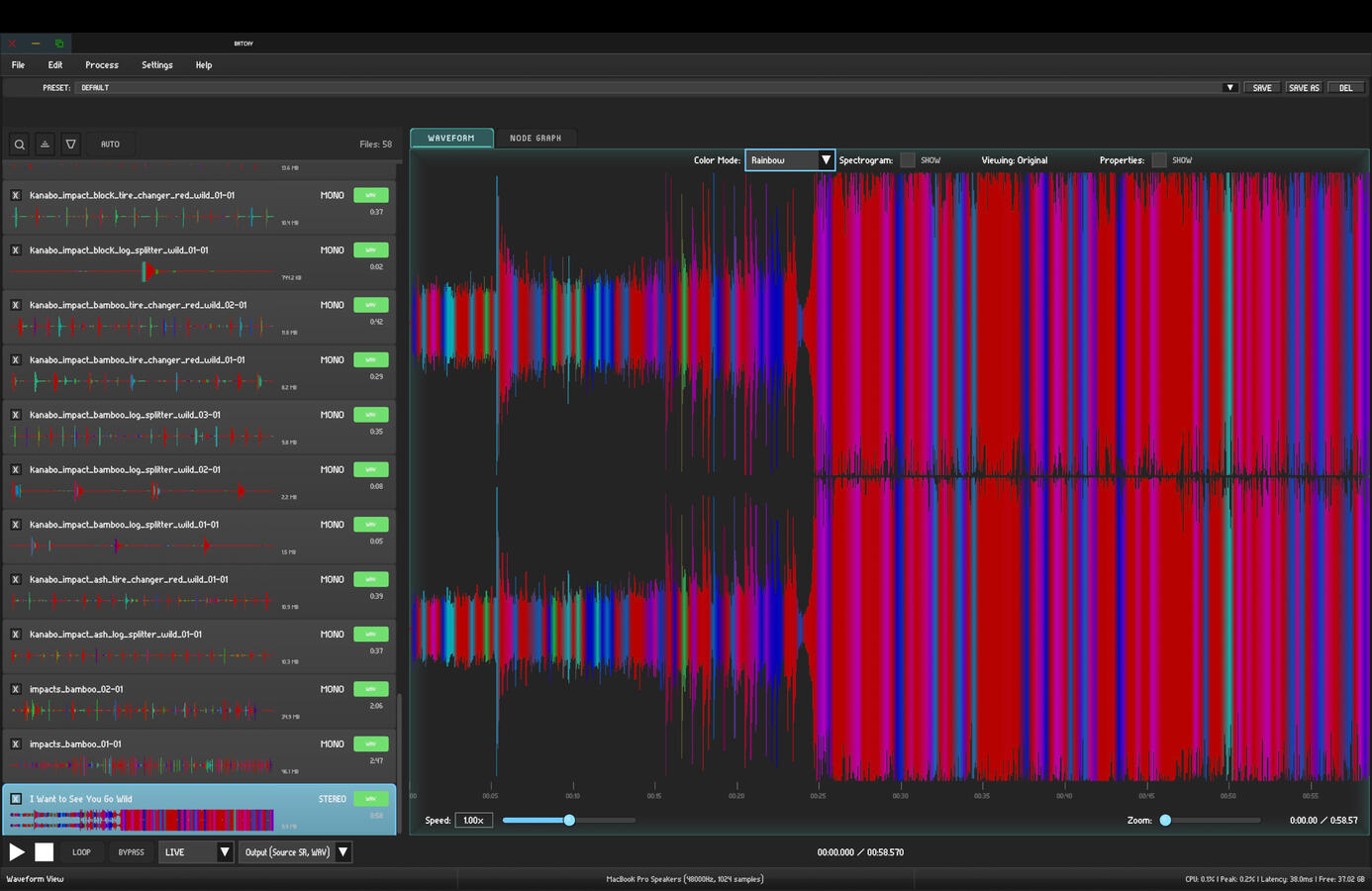The image size is (1372, 891).
Task: Expand the Output (Source SR, WAV) dropdown
Action: coord(295,852)
